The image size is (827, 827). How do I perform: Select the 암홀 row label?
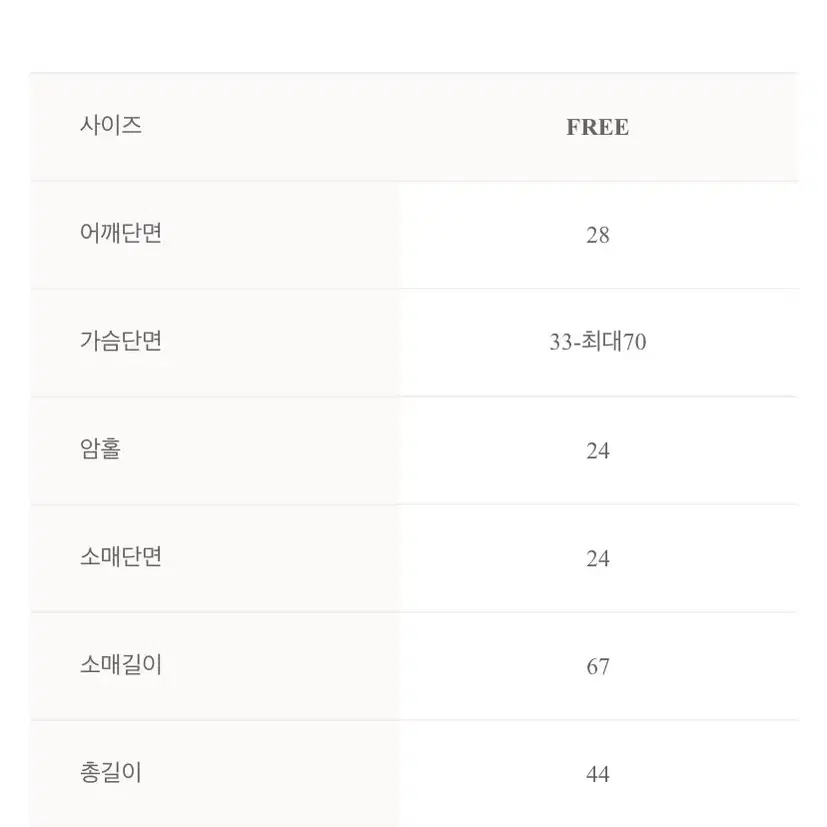coord(100,449)
